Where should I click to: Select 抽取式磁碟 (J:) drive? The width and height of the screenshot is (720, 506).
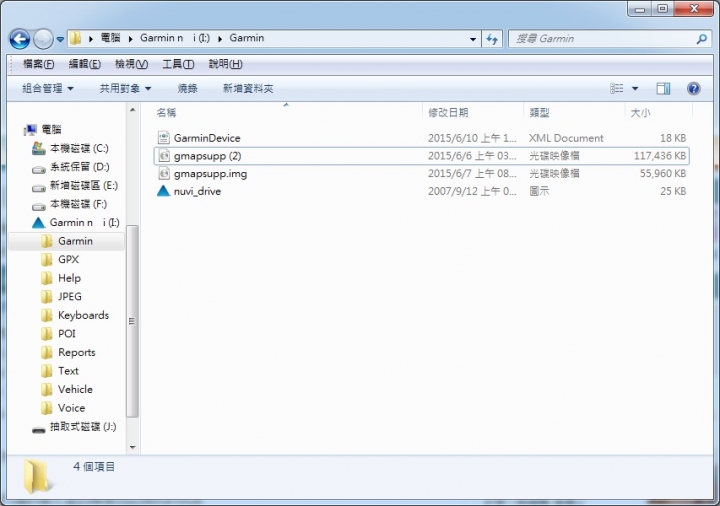(83, 427)
